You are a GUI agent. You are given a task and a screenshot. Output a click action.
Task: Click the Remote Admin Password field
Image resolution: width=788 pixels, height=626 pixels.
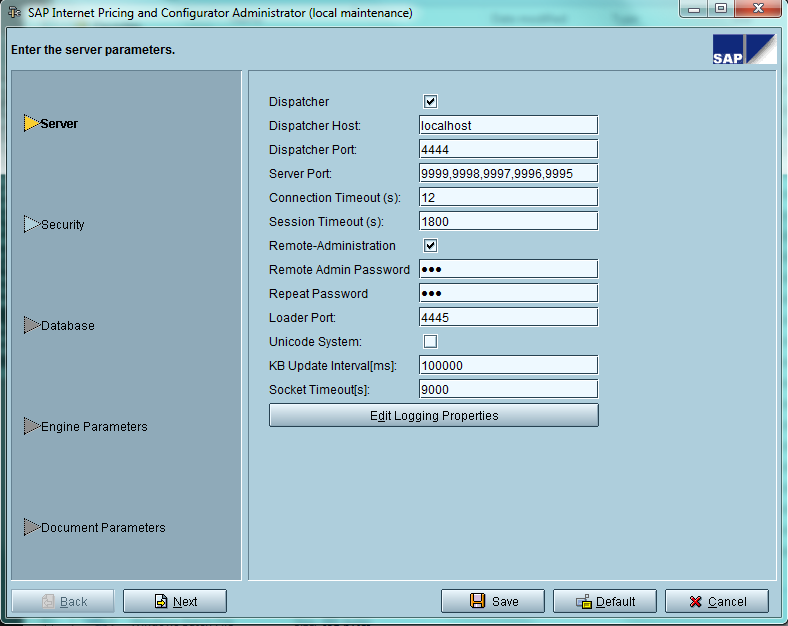point(508,269)
